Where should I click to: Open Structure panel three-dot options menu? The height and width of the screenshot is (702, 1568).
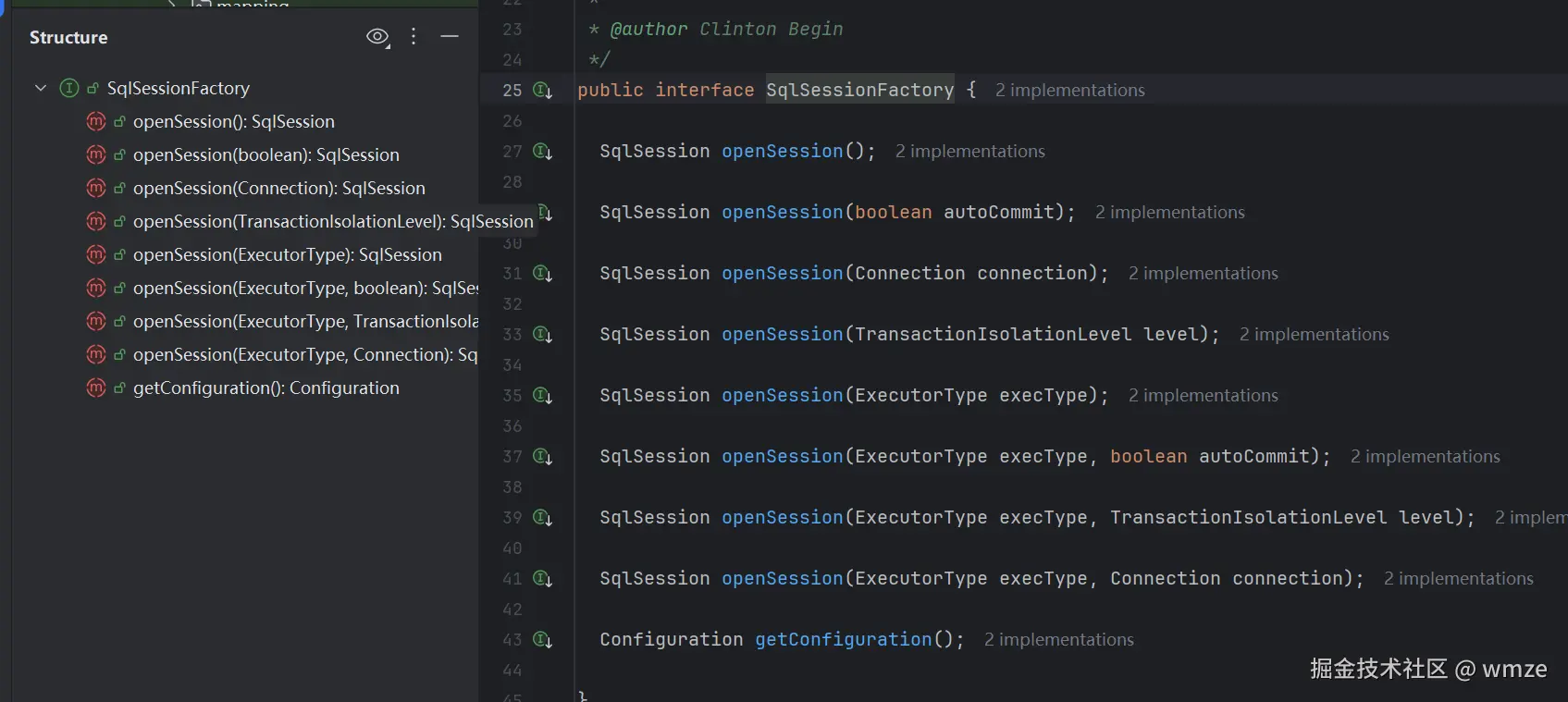pos(414,37)
